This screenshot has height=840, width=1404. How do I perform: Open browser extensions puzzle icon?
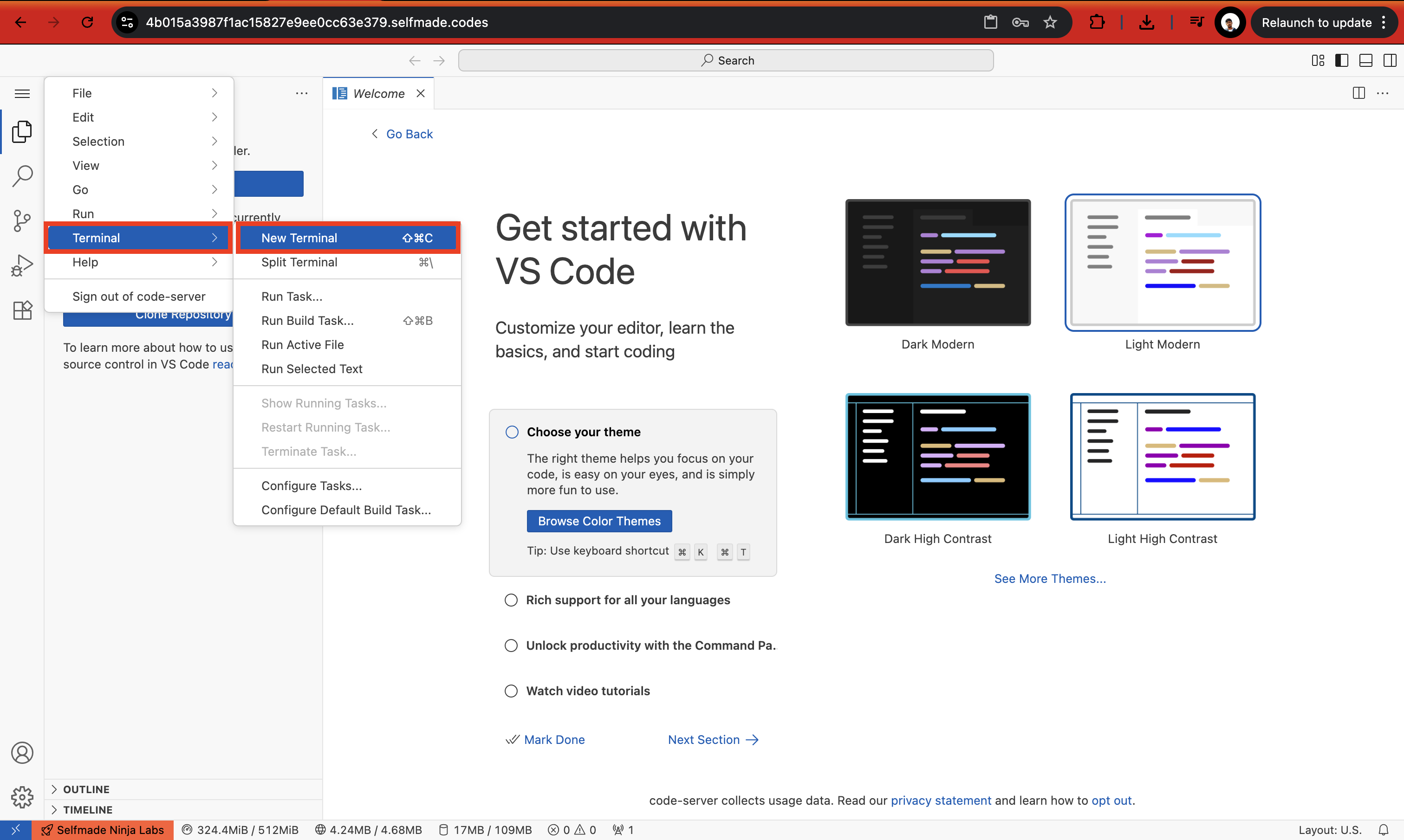pos(1097,22)
